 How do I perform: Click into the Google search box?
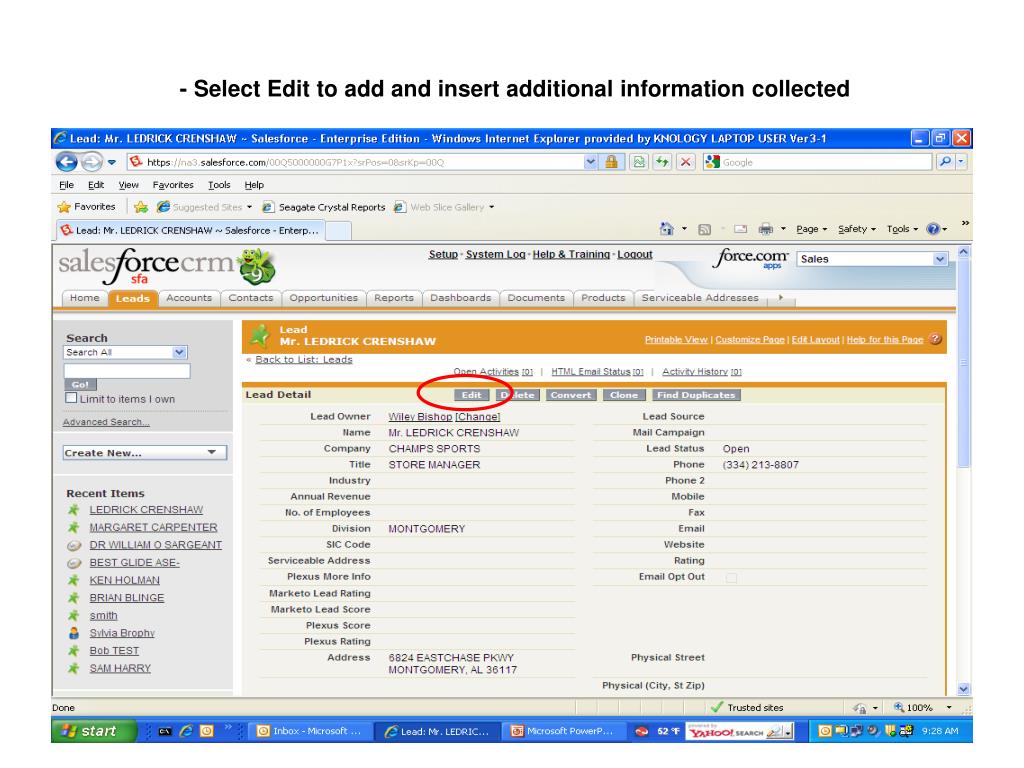coord(818,162)
